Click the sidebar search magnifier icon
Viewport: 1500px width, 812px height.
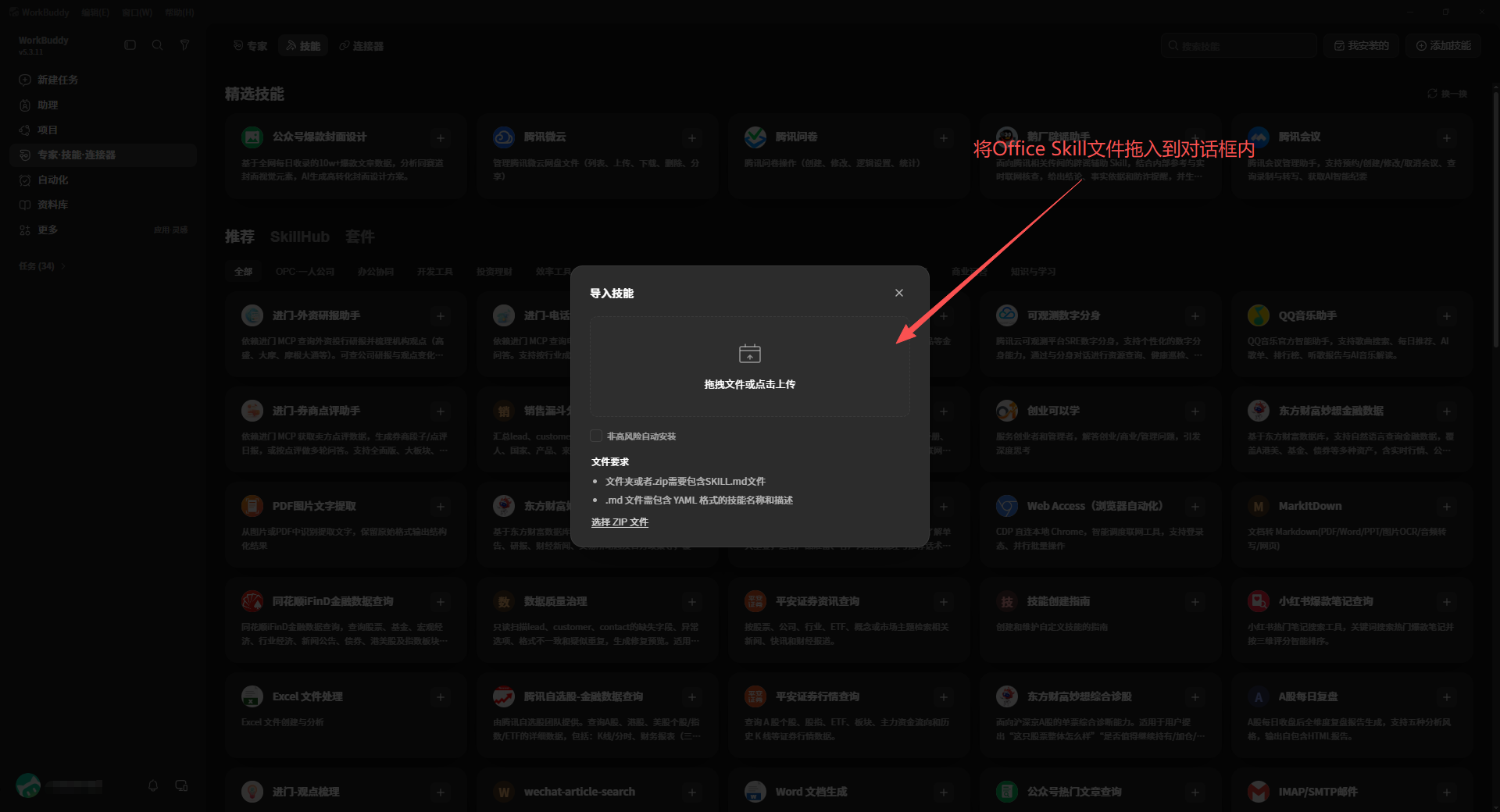point(157,45)
